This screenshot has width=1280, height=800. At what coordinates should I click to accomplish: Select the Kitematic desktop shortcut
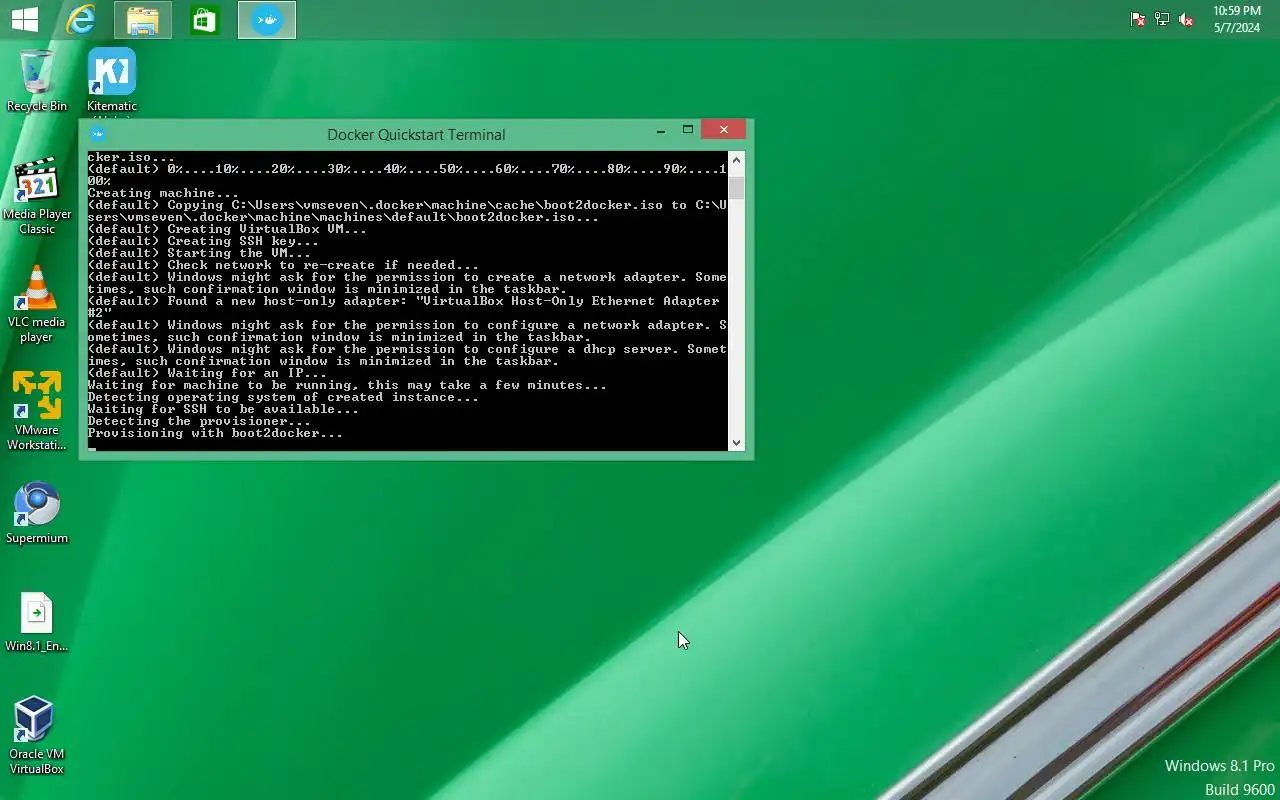tap(112, 82)
